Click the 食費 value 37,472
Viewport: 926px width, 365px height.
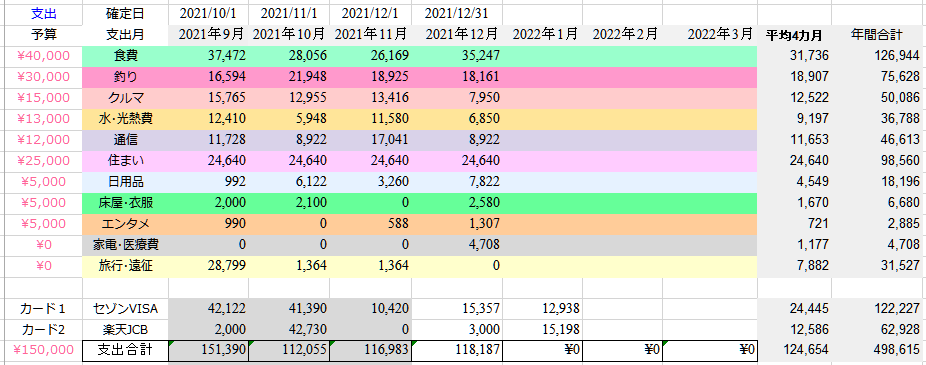(x=208, y=56)
